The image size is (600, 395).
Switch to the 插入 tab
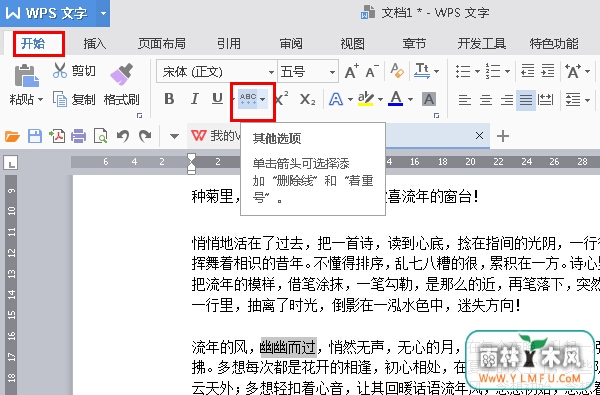click(95, 44)
